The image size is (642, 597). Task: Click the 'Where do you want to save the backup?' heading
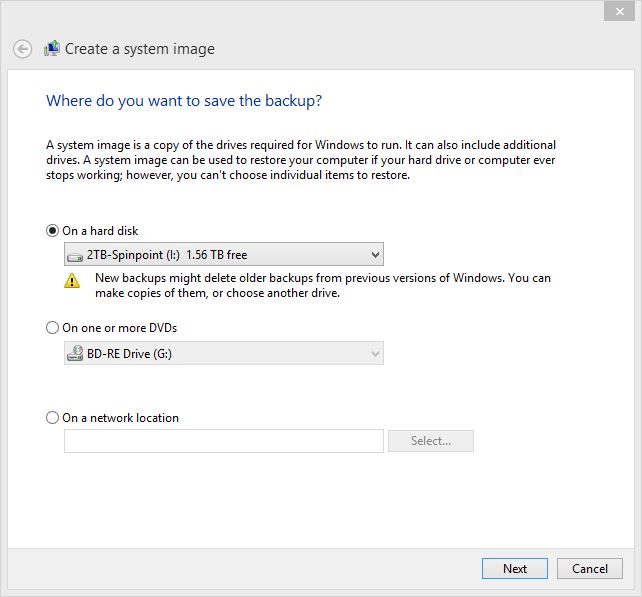[184, 101]
